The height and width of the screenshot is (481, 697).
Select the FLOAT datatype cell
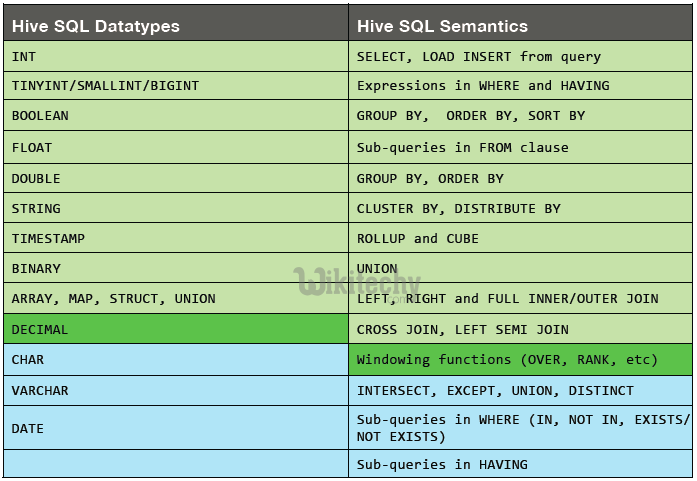[x=175, y=147]
